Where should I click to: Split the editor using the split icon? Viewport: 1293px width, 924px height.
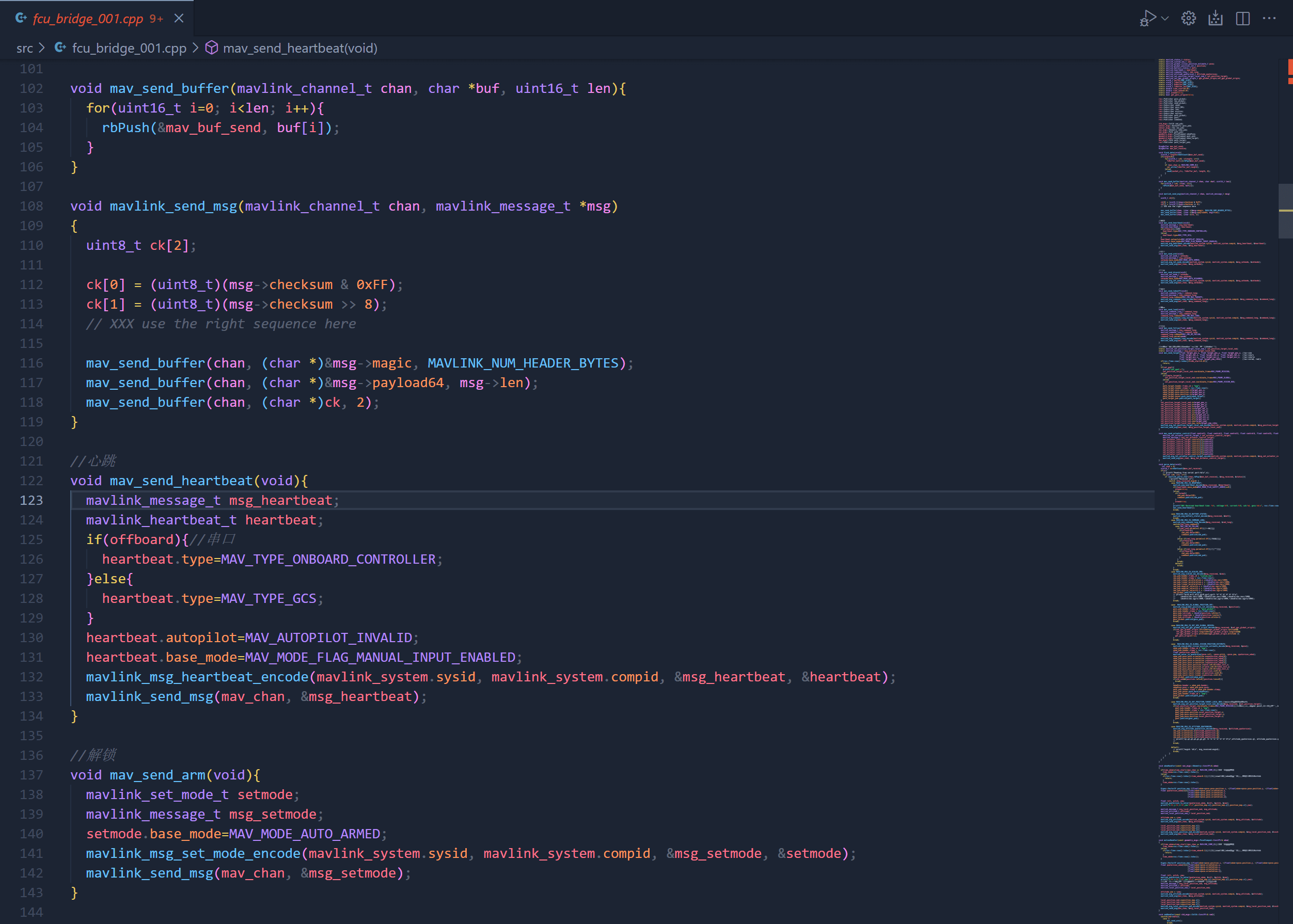(1242, 18)
